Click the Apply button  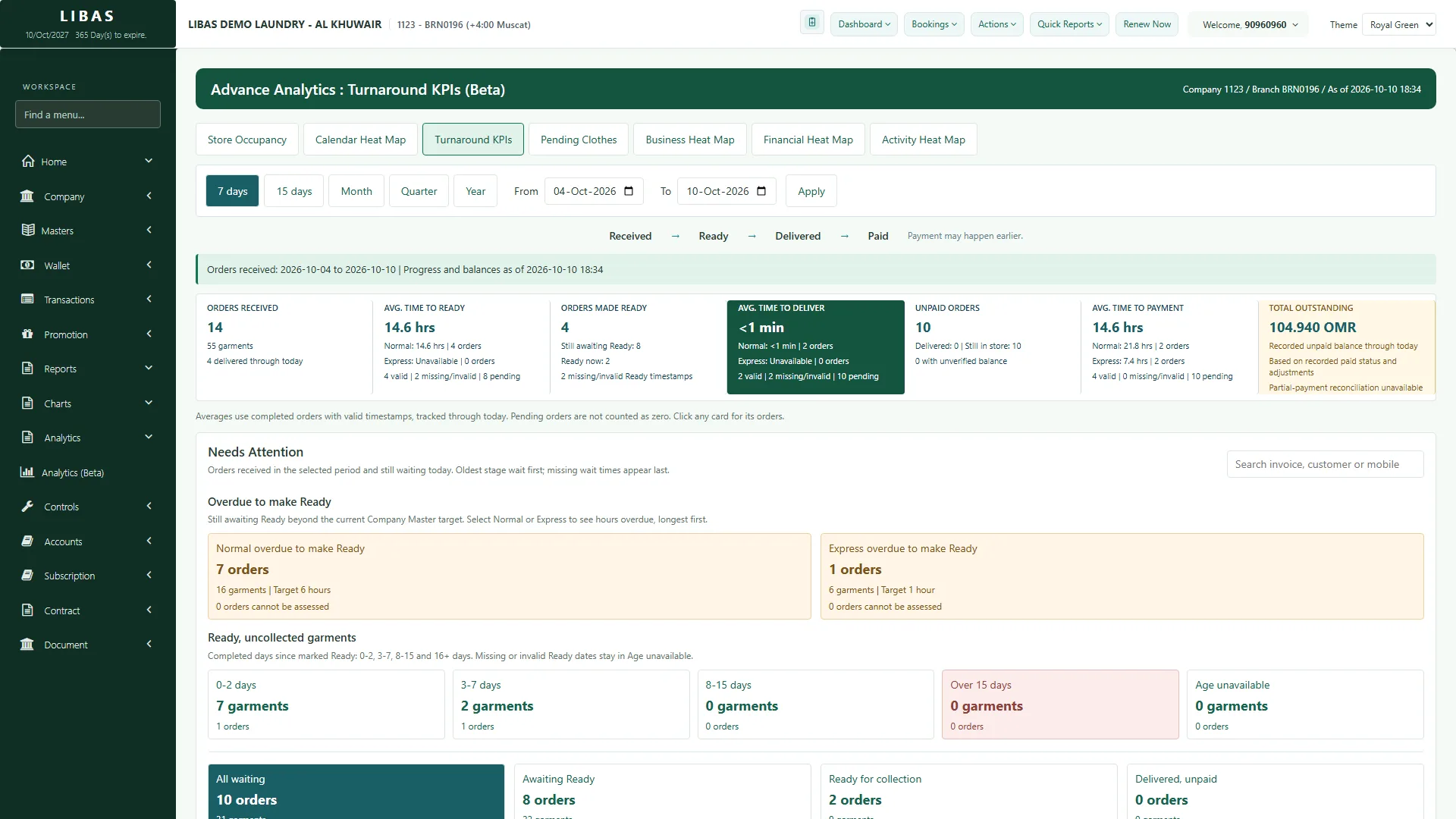(x=811, y=191)
